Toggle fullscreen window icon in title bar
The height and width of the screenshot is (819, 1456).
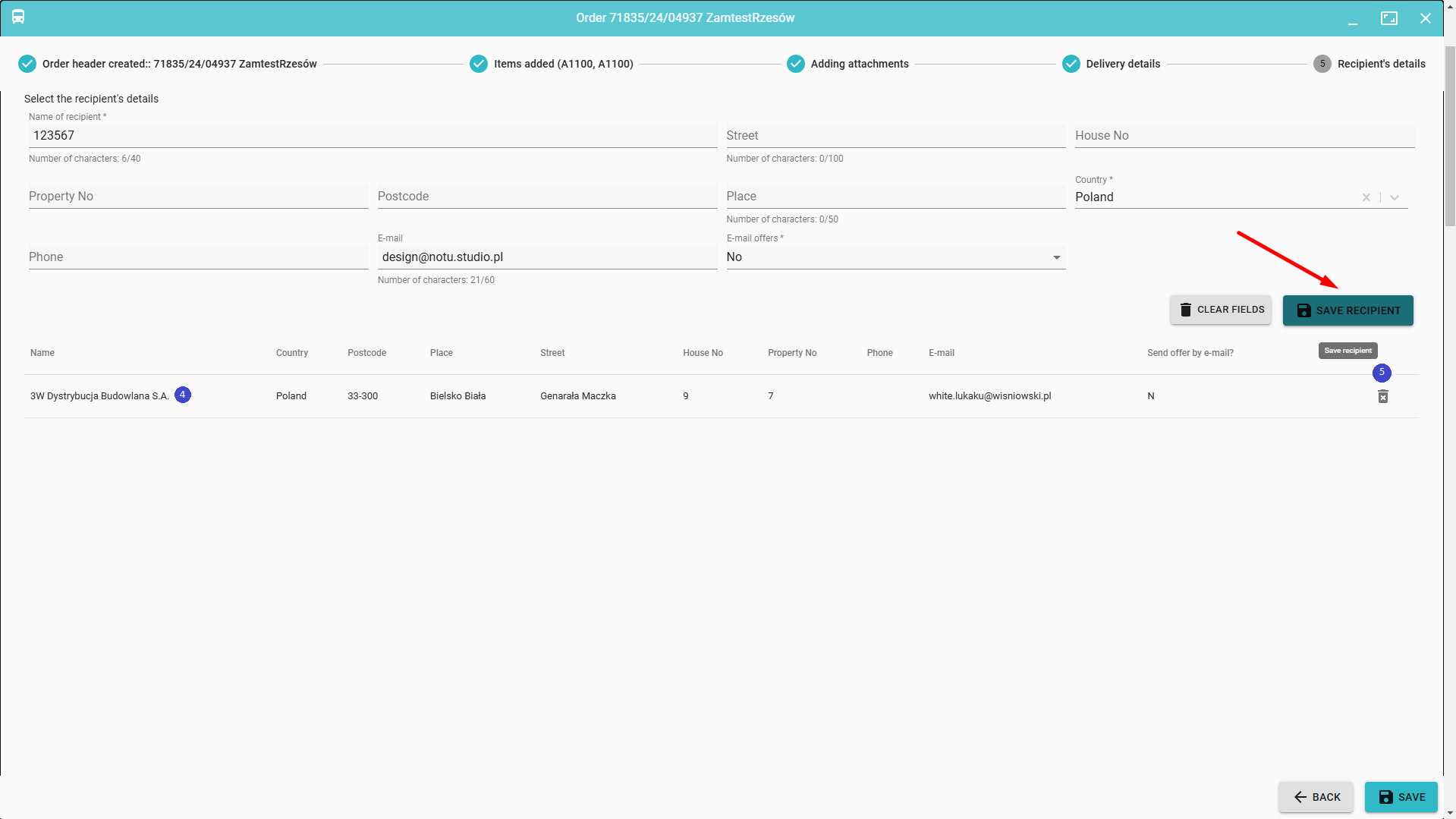[x=1388, y=18]
